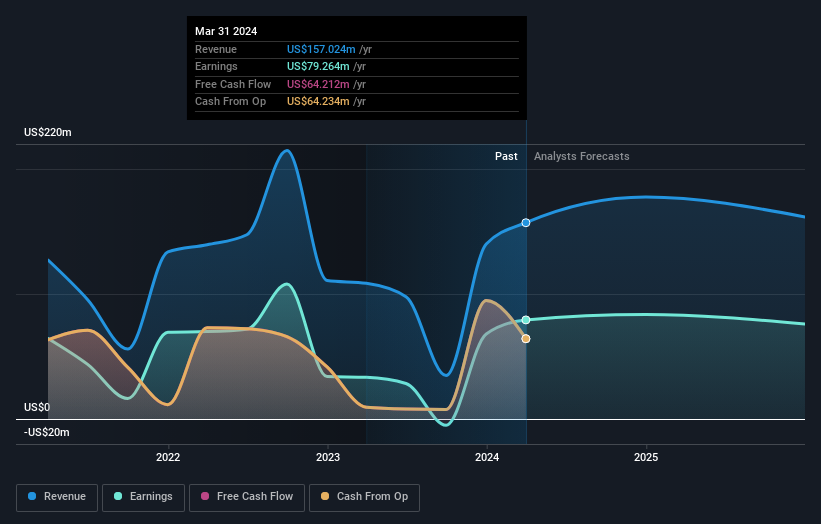Click the Cash From Op label in tooltip
Image resolution: width=821 pixels, height=524 pixels.
pyautogui.click(x=230, y=102)
